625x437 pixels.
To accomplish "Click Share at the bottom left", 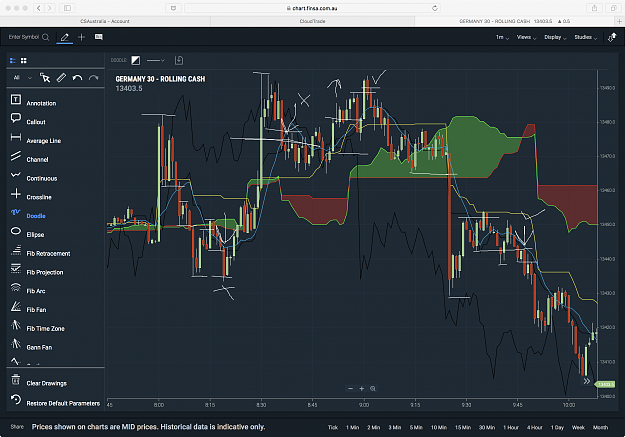I will click(17, 427).
